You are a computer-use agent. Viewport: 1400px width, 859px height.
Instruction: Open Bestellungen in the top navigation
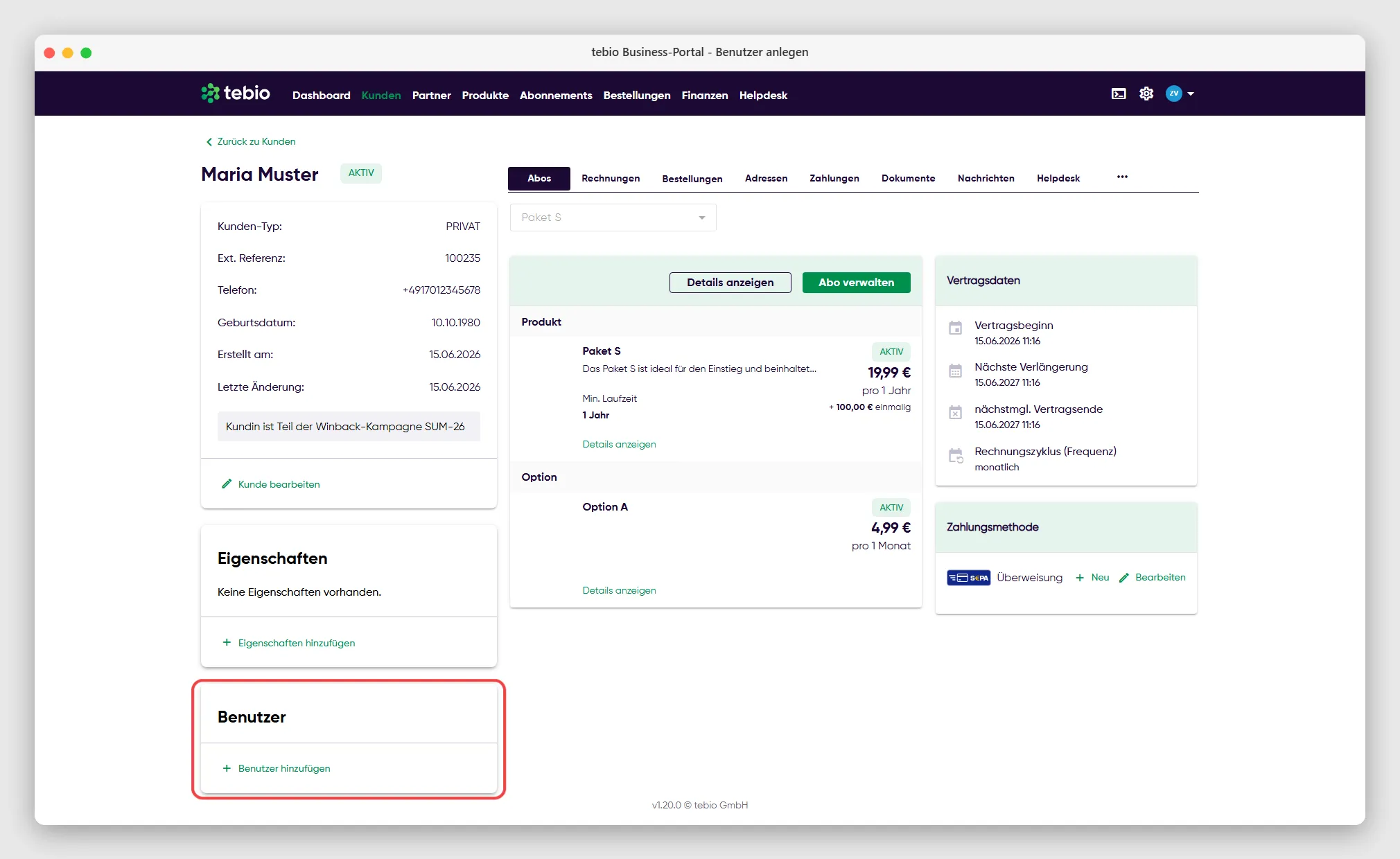[x=637, y=95]
